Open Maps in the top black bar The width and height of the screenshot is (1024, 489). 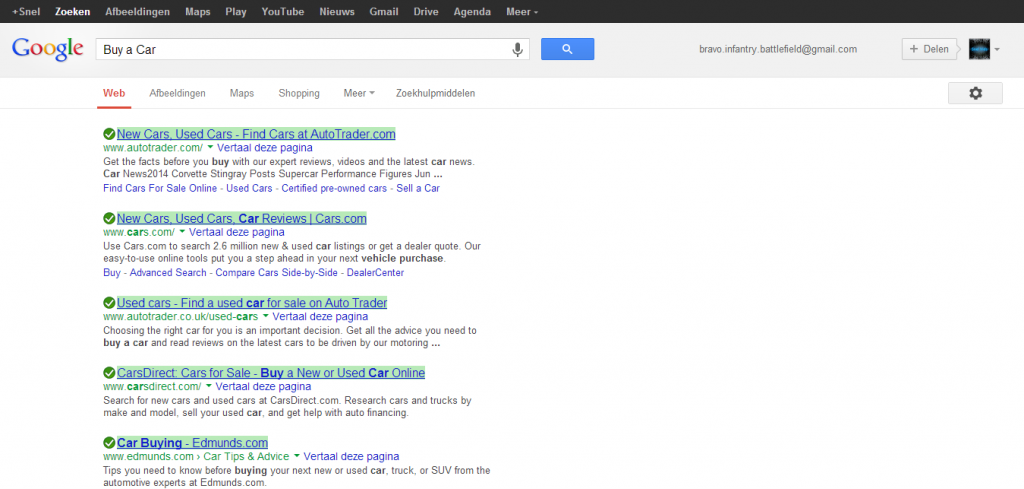pos(198,12)
